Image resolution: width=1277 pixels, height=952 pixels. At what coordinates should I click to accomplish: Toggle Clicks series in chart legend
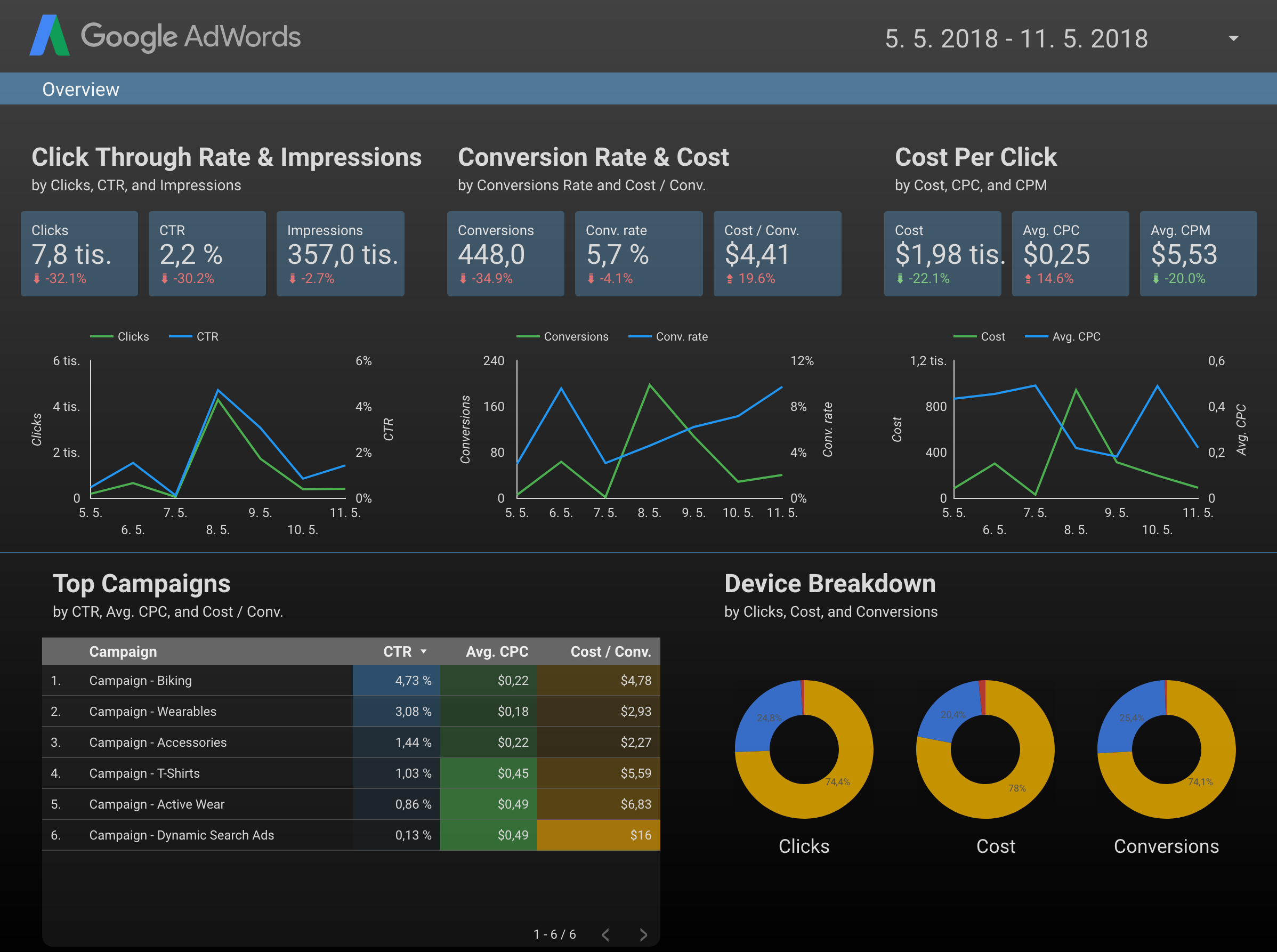pyautogui.click(x=133, y=336)
